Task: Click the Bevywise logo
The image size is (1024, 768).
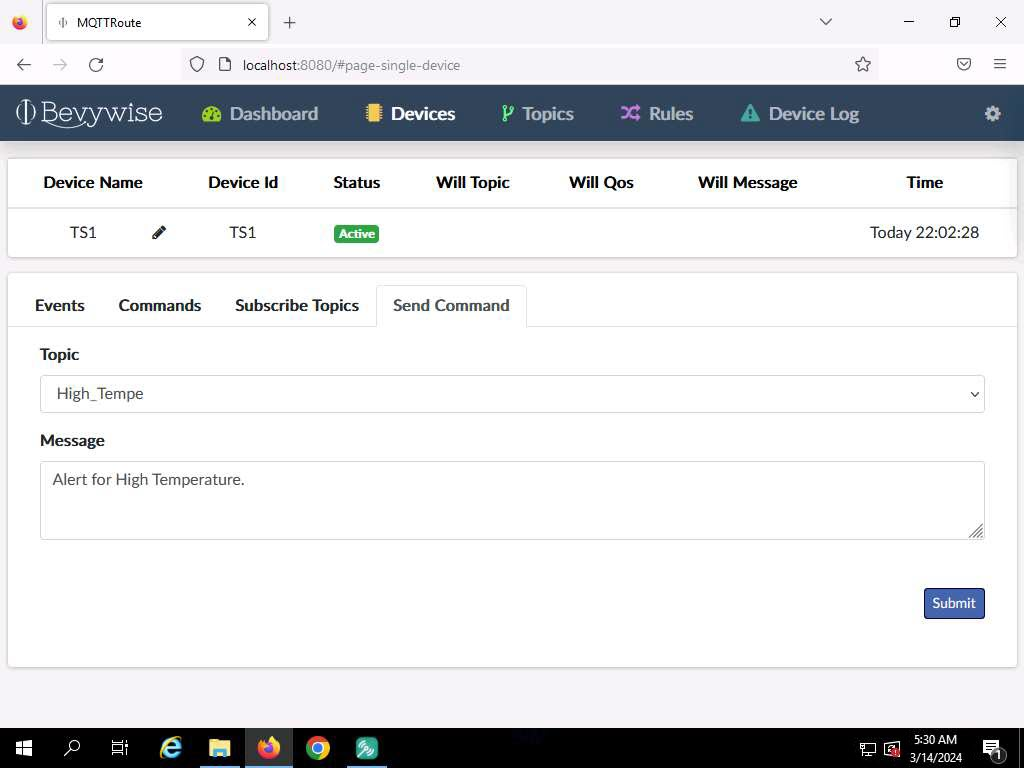Action: point(89,113)
